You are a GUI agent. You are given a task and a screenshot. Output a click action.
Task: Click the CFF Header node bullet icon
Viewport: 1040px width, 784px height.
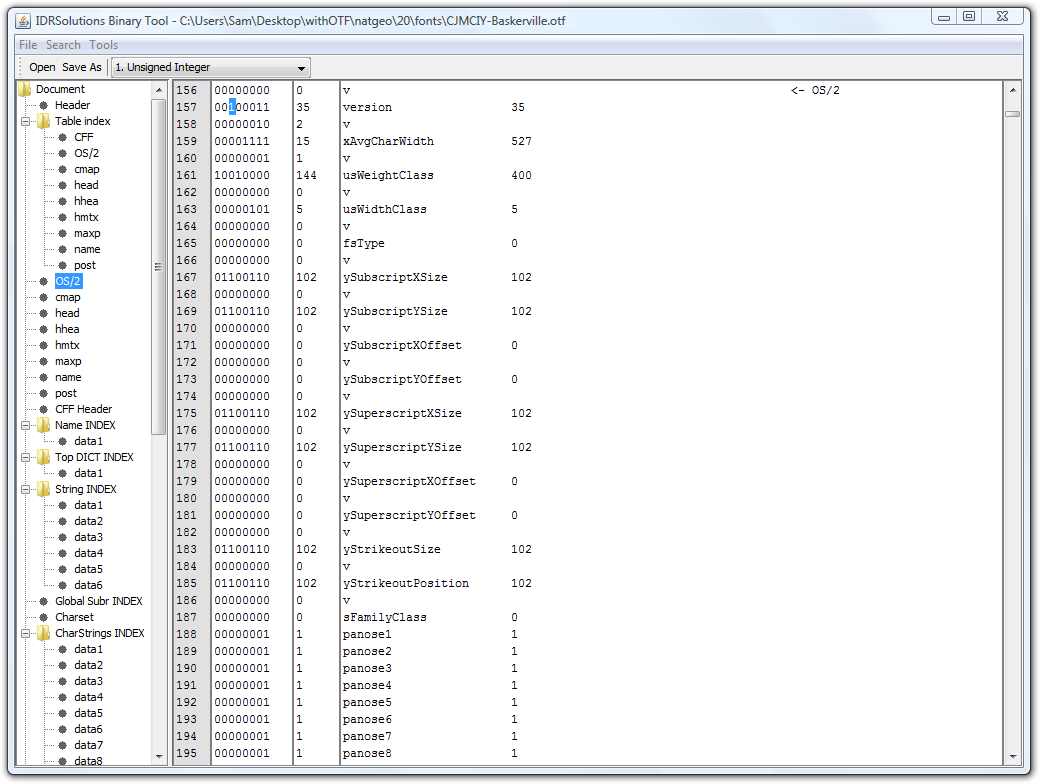[x=43, y=409]
